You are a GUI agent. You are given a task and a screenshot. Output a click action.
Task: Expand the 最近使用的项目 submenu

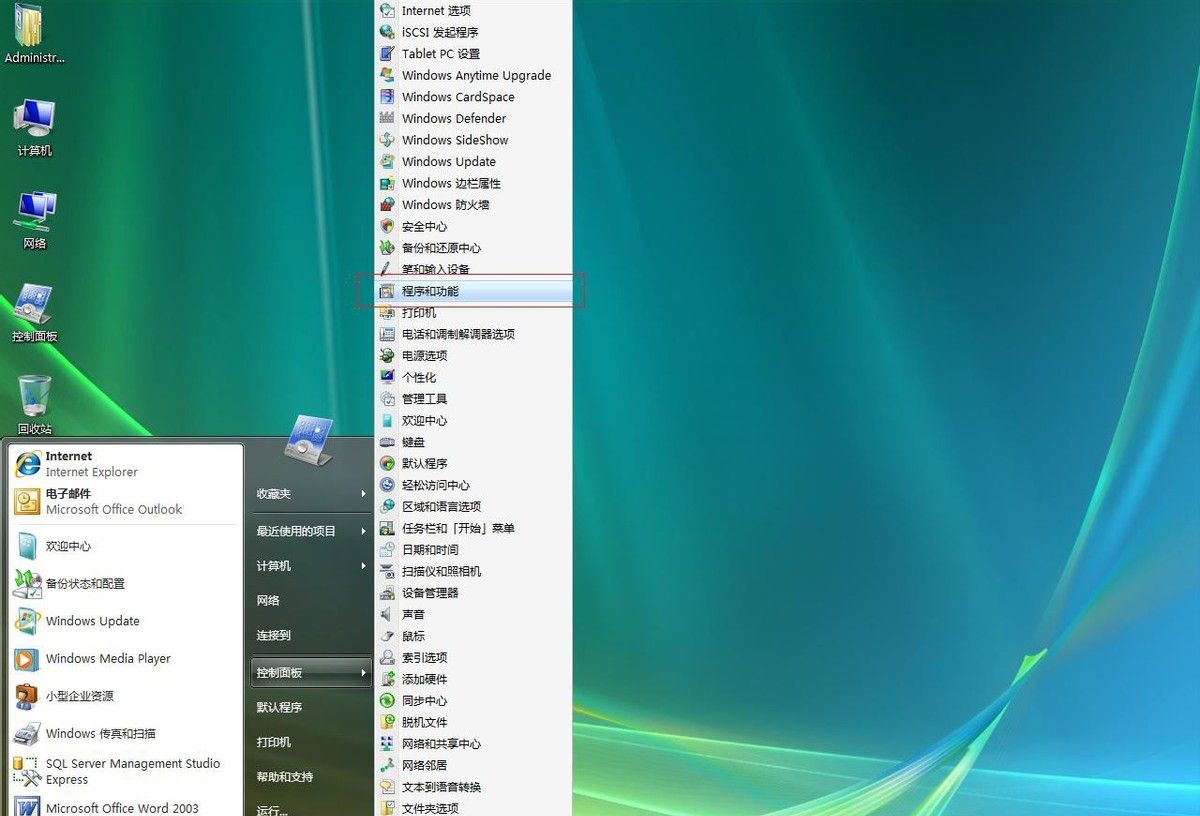pyautogui.click(x=310, y=531)
